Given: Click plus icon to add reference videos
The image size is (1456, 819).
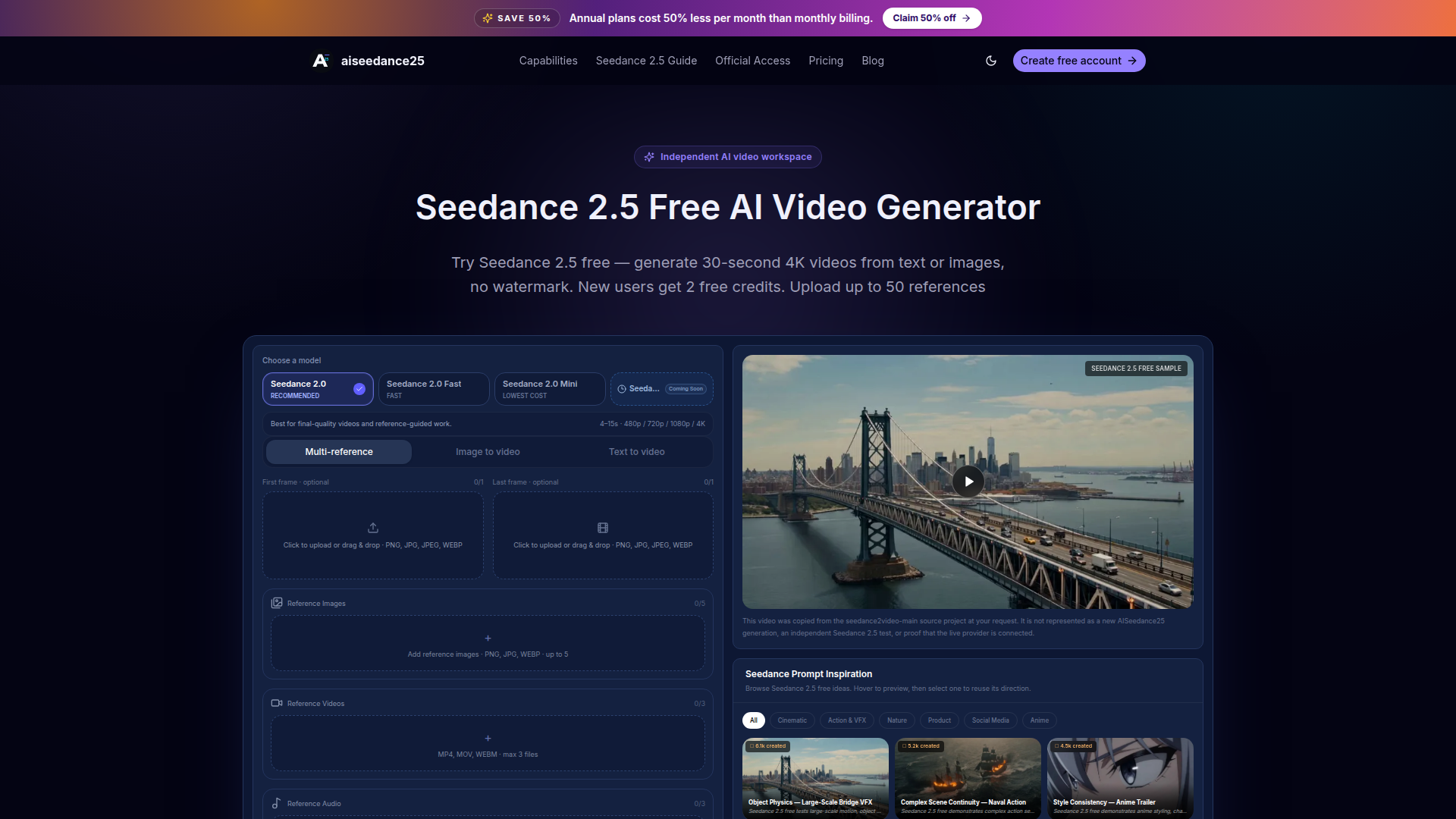Looking at the screenshot, I should pos(488,739).
